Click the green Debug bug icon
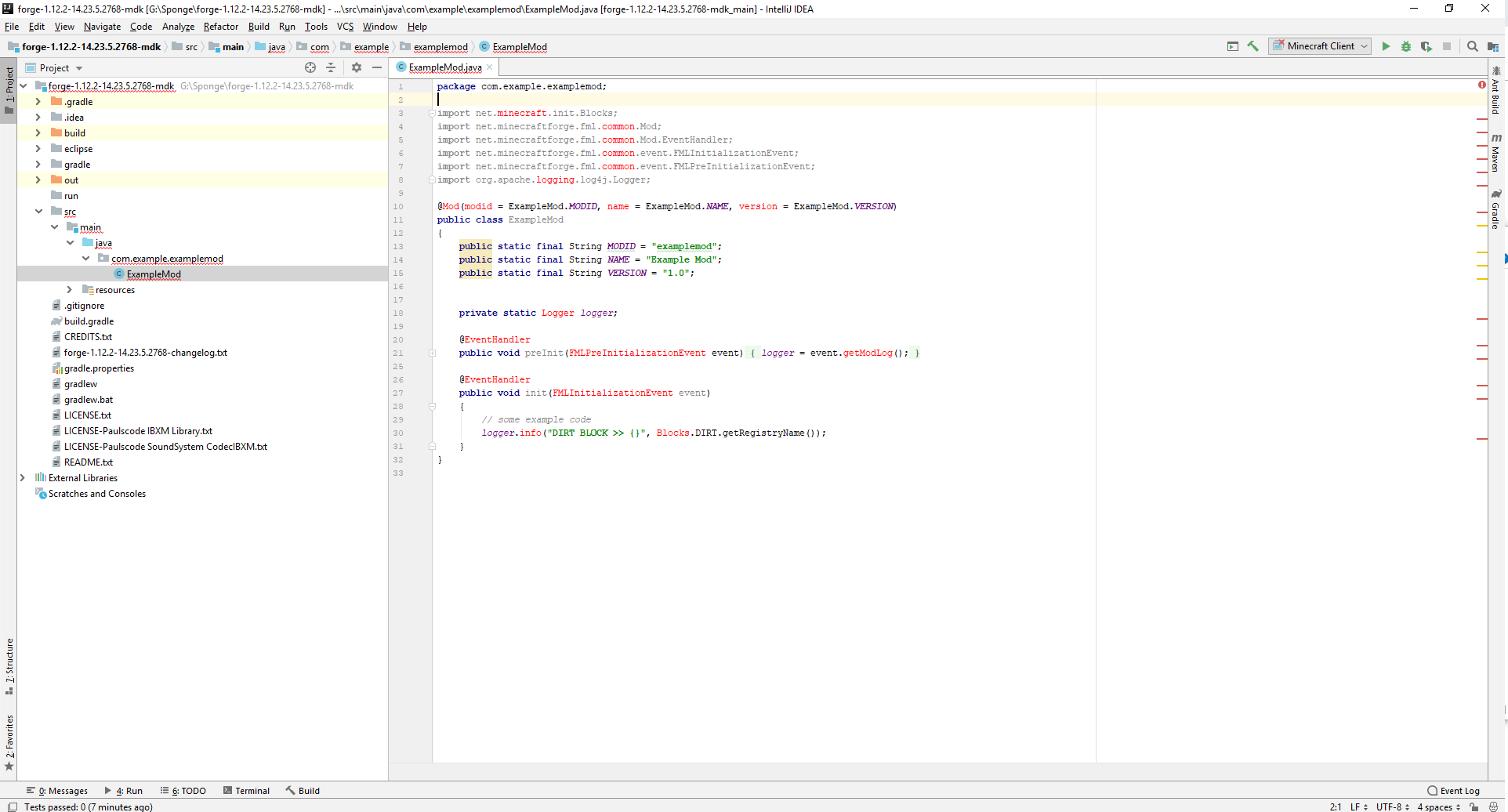Image resolution: width=1508 pixels, height=812 pixels. [1406, 46]
